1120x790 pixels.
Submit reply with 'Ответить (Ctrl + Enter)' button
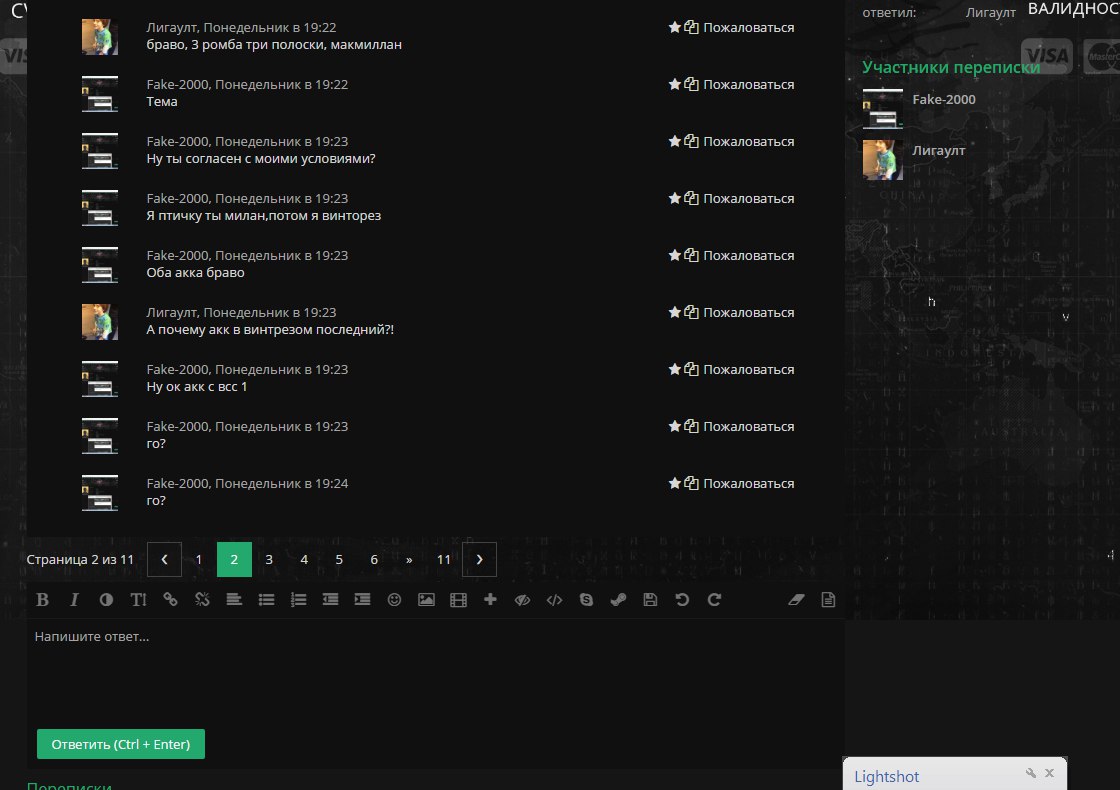121,744
